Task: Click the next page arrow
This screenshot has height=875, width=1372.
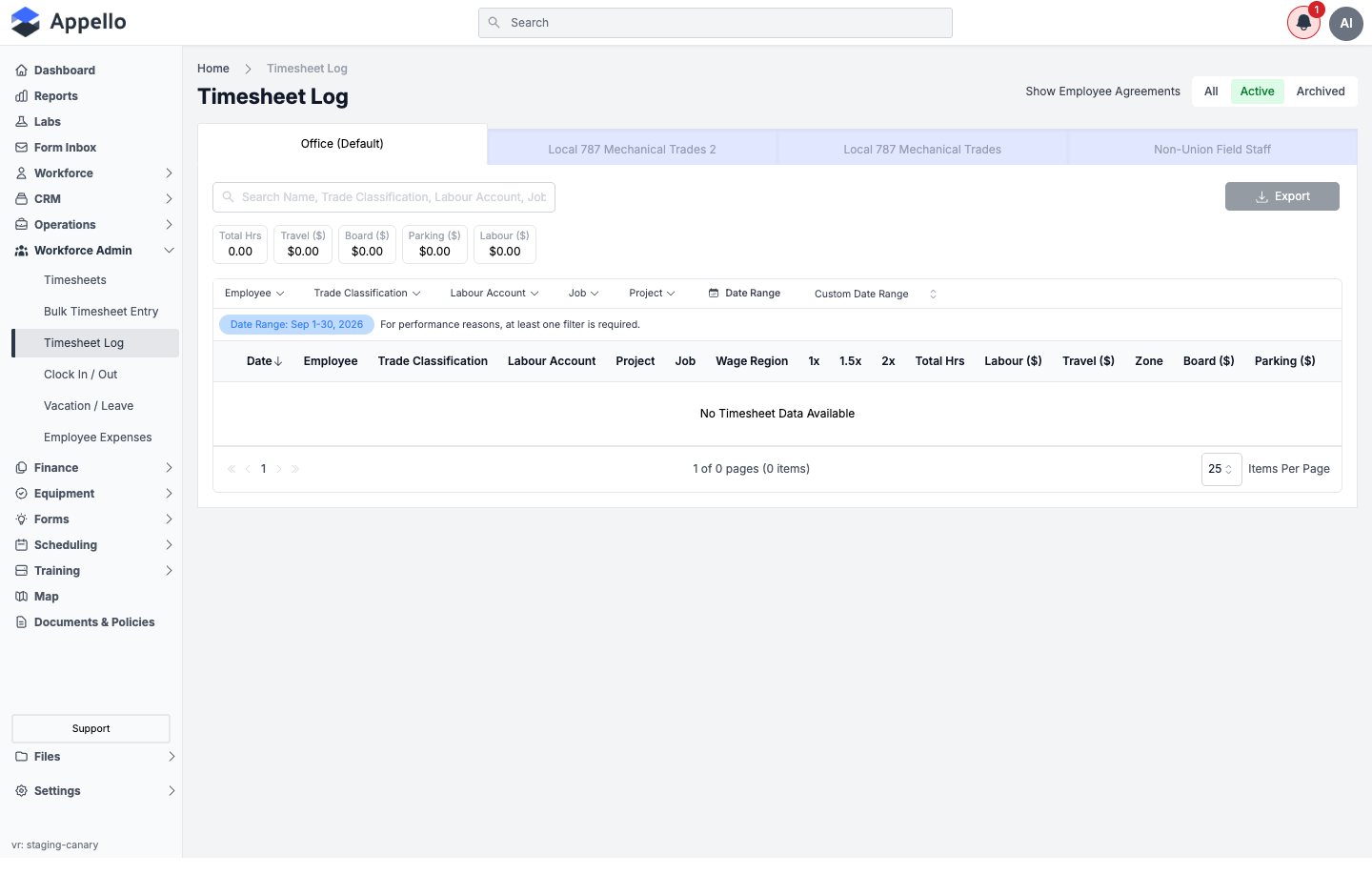Action: tap(279, 469)
